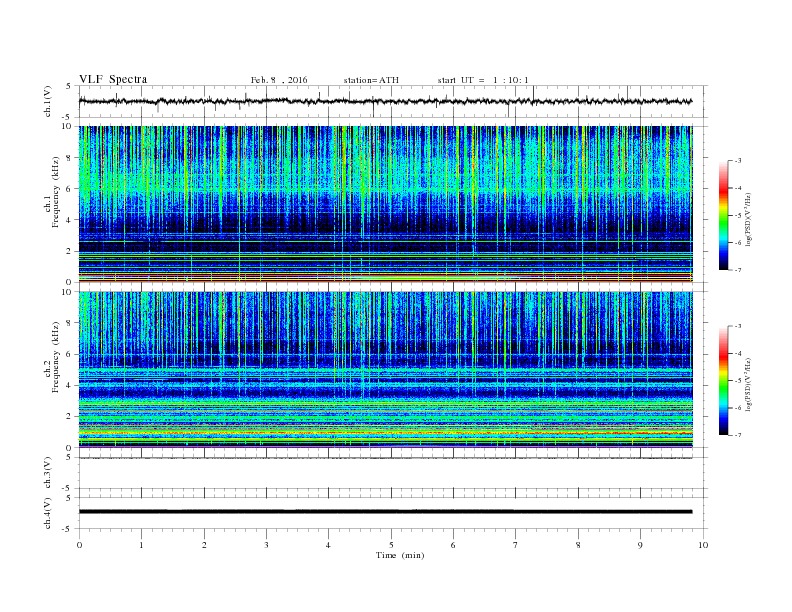Click the "10" tick on the time axis
Viewport: 792px width, 612px height.
pyautogui.click(x=703, y=545)
